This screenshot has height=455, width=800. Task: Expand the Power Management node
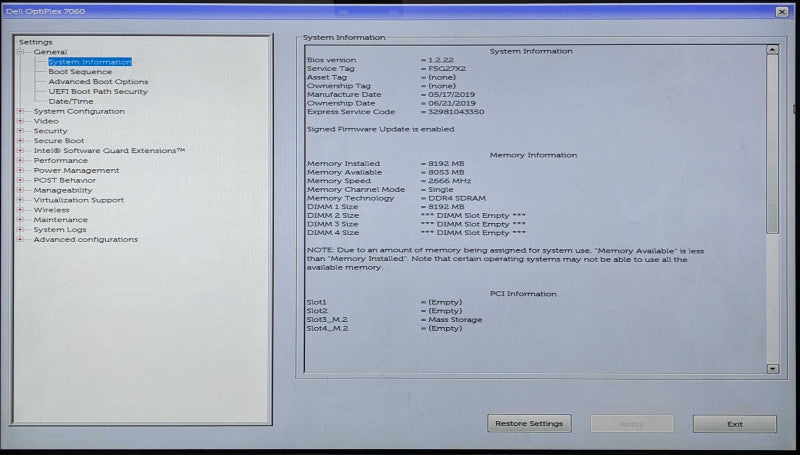(x=20, y=170)
